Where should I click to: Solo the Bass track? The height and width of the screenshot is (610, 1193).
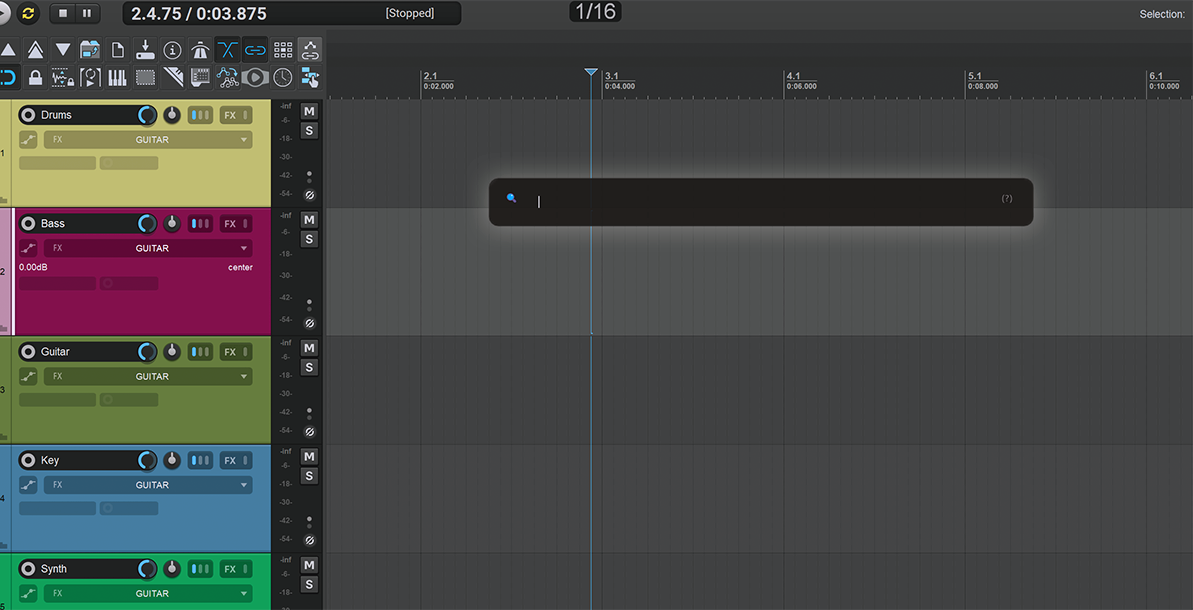coord(309,240)
